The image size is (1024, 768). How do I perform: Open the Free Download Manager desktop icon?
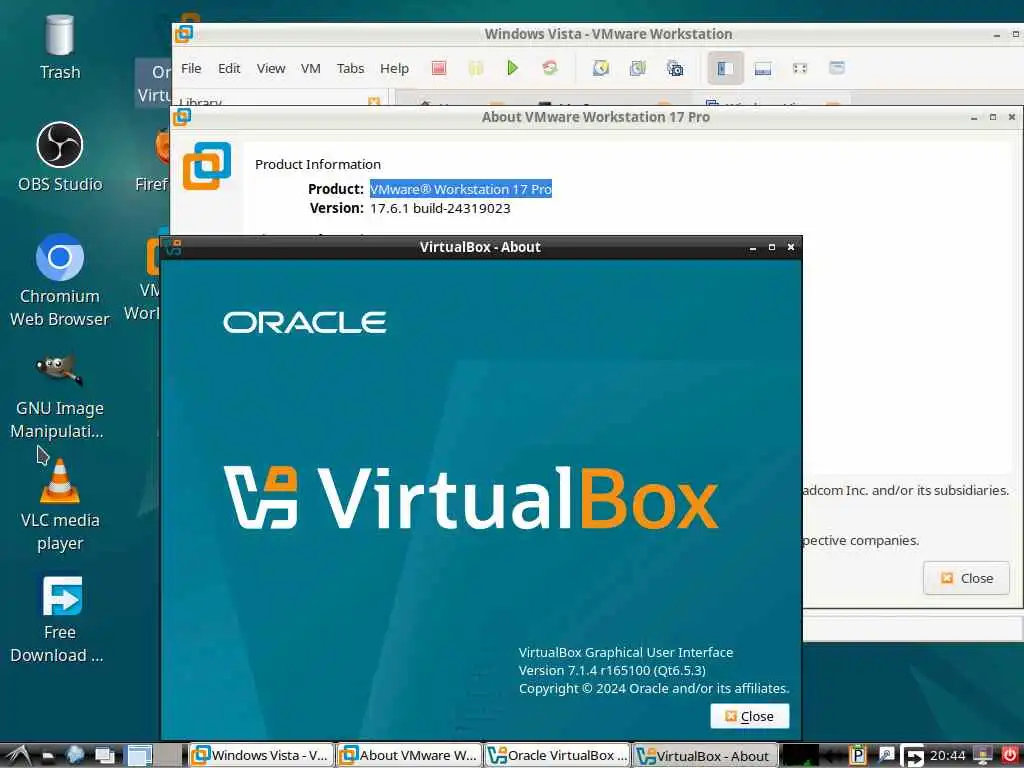click(x=57, y=619)
